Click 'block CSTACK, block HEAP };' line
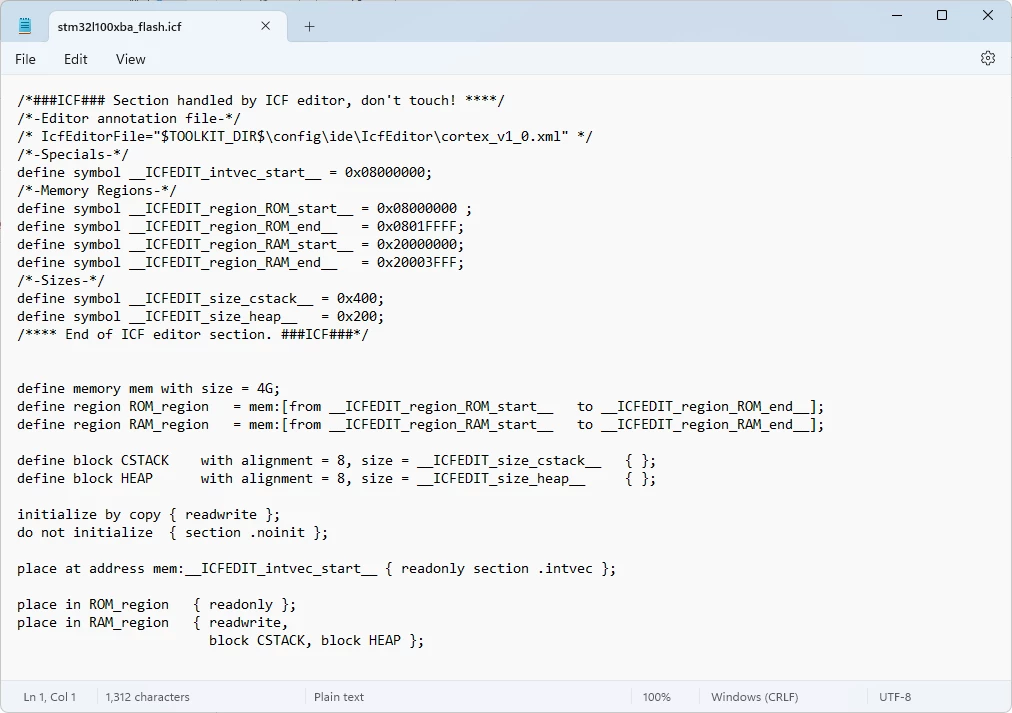The width and height of the screenshot is (1012, 713). [x=316, y=641]
